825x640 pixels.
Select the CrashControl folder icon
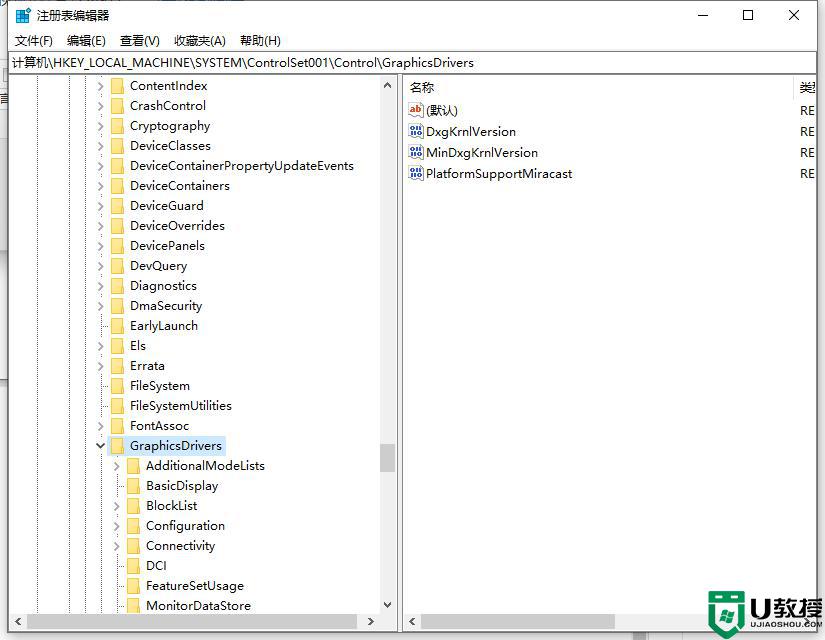pyautogui.click(x=118, y=106)
